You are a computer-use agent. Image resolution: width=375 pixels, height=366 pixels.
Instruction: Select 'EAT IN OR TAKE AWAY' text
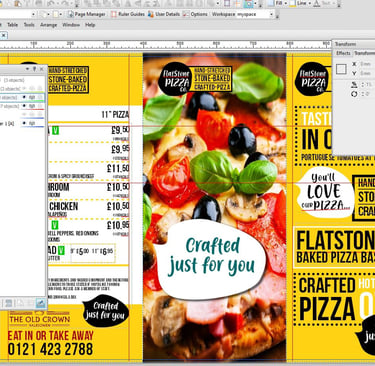click(x=50, y=335)
